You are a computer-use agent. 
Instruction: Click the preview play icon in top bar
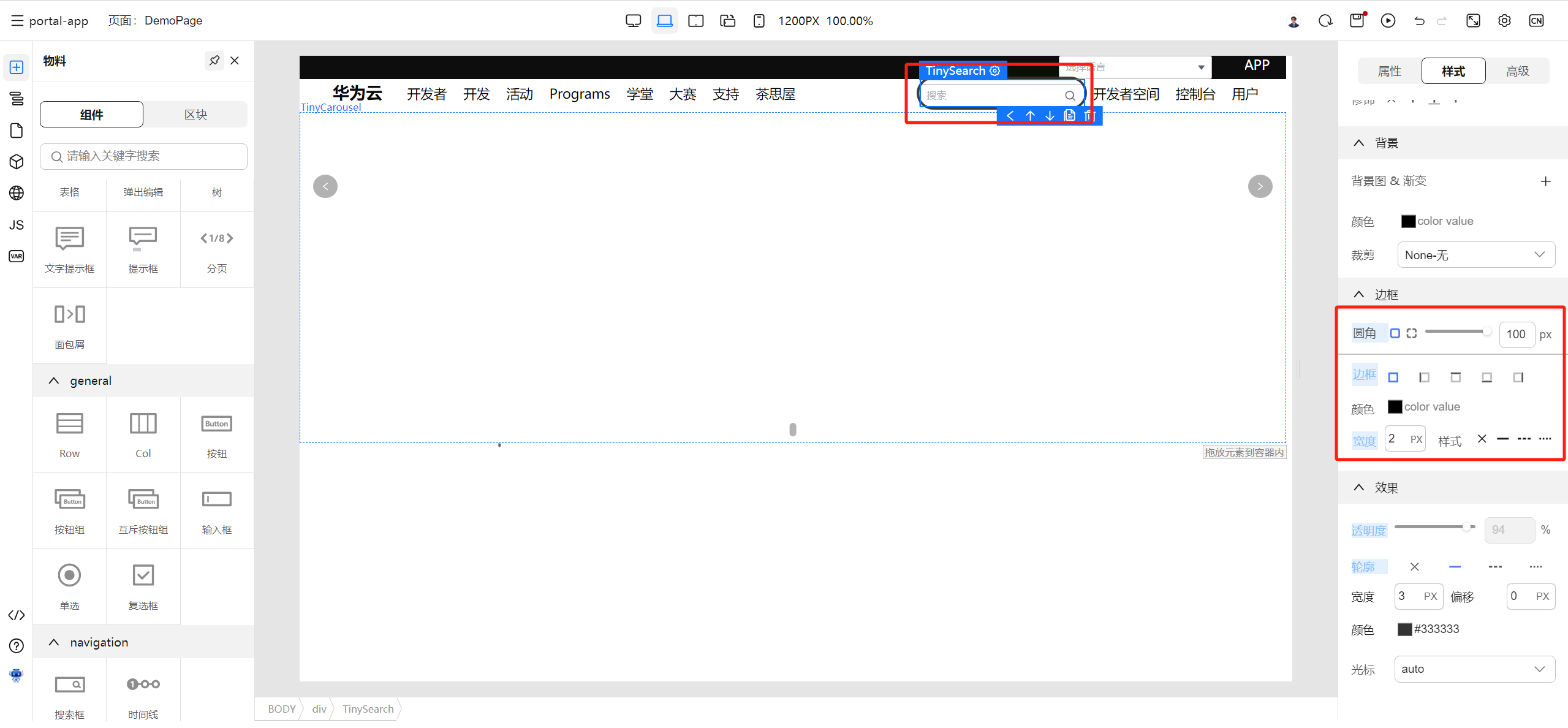(1388, 21)
